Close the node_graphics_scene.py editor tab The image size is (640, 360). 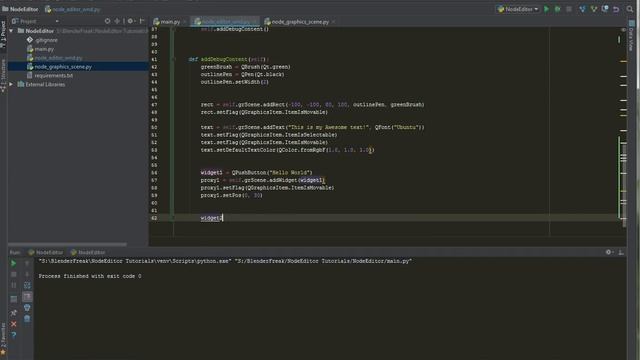[x=333, y=22]
